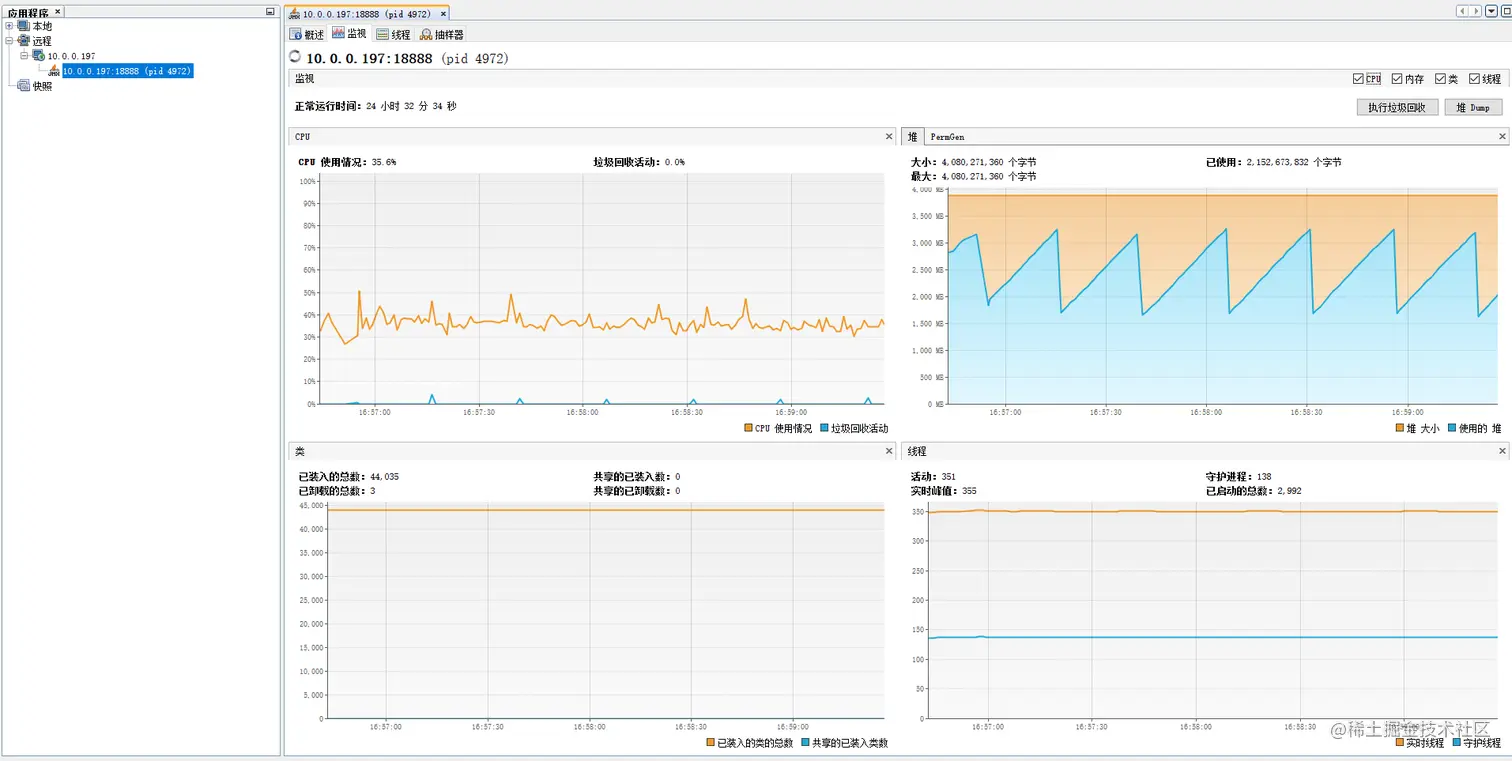Close the 类 chart panel
Image resolution: width=1512 pixels, height=761 pixels.
(889, 451)
